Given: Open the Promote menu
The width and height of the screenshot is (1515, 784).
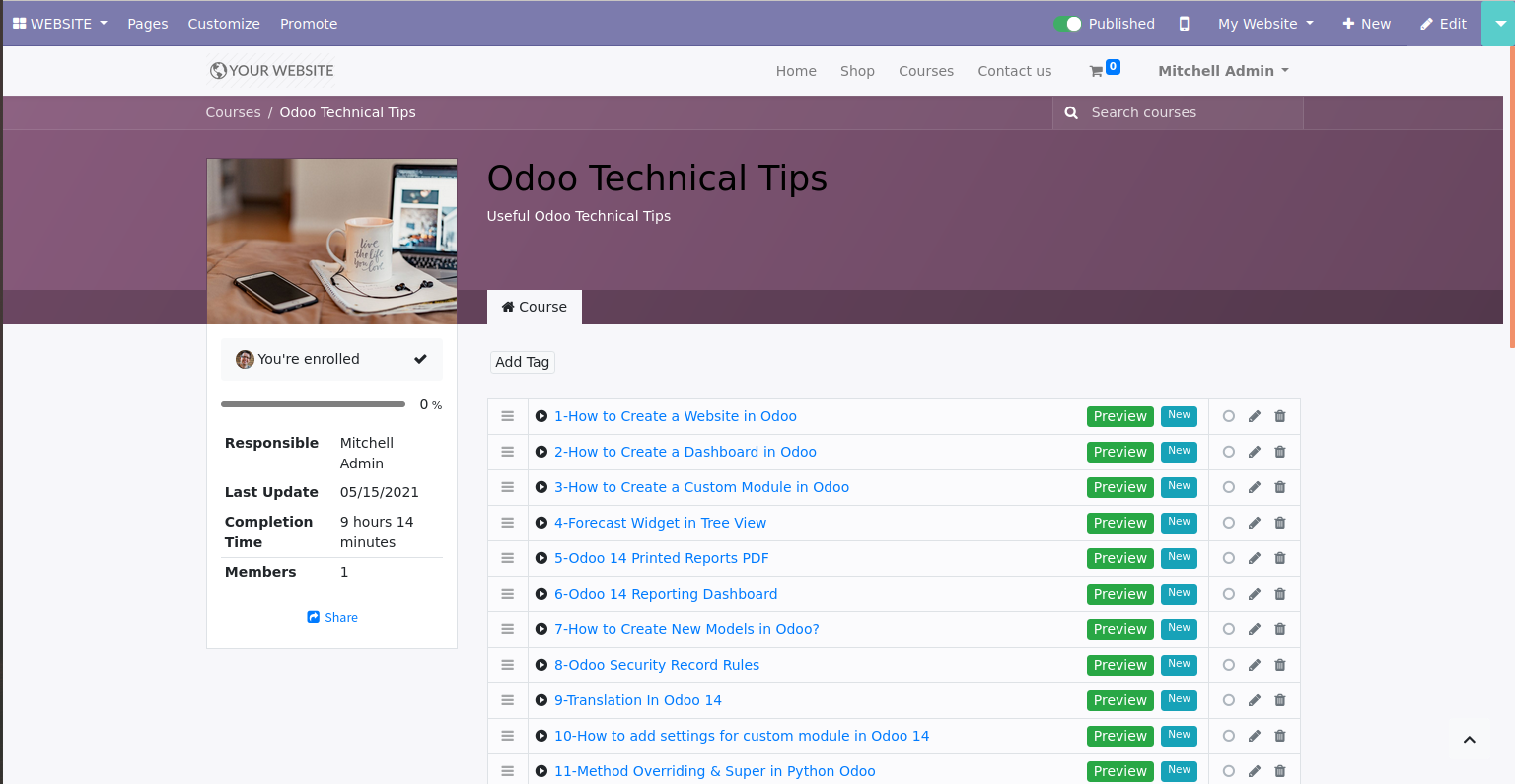Looking at the screenshot, I should click(309, 24).
